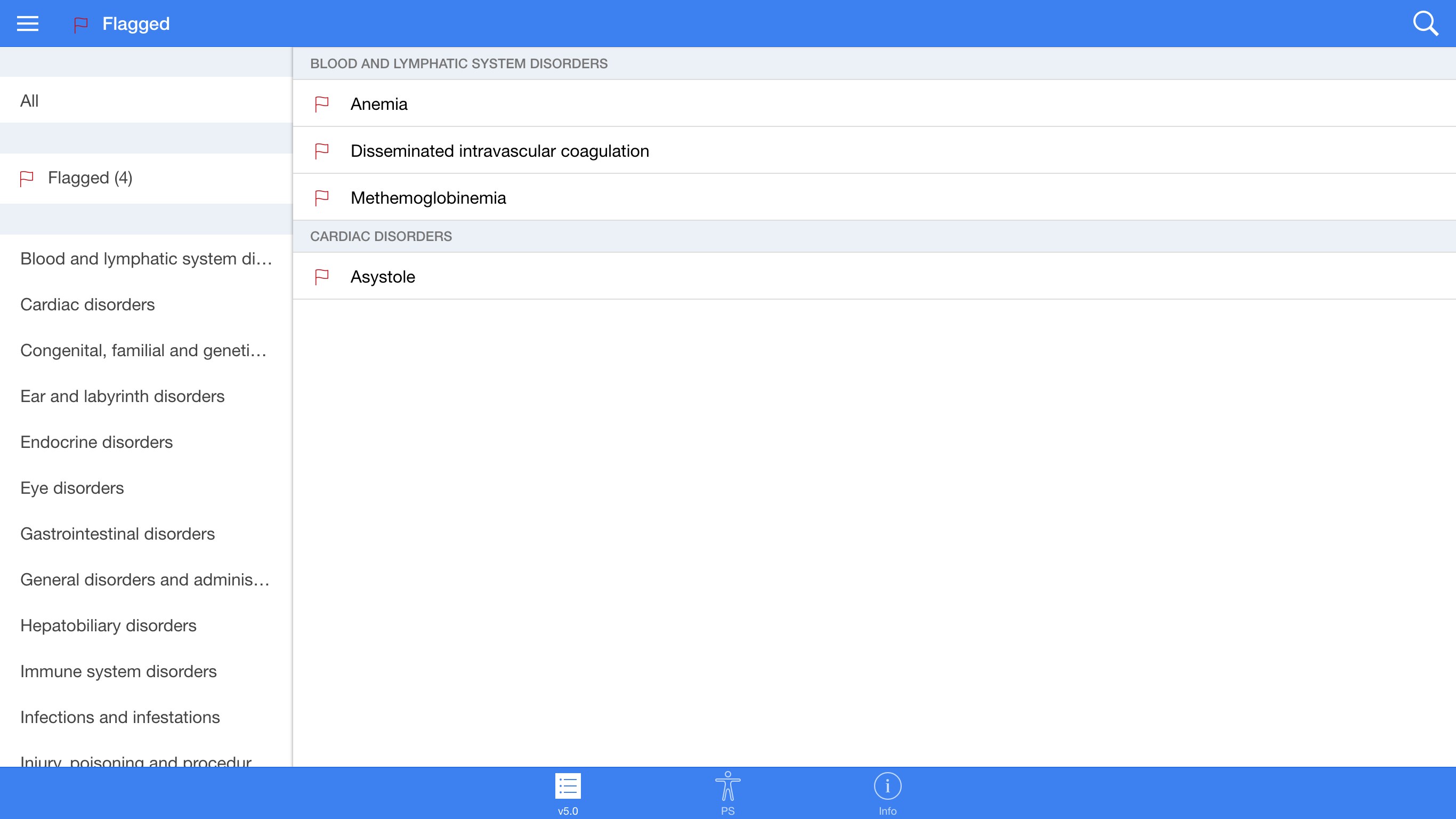This screenshot has width=1456, height=819.
Task: Select Endocrine disorders category
Action: coord(96,441)
